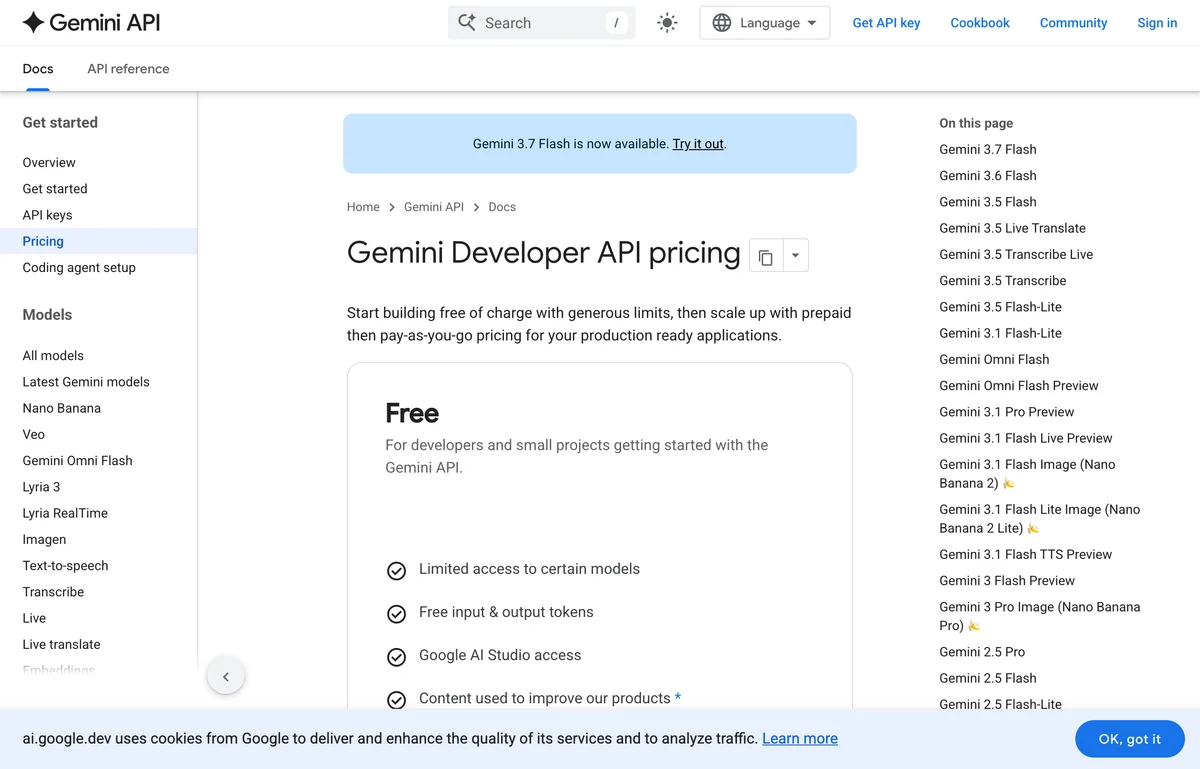Open the Community link
The height and width of the screenshot is (769, 1200).
pos(1073,23)
